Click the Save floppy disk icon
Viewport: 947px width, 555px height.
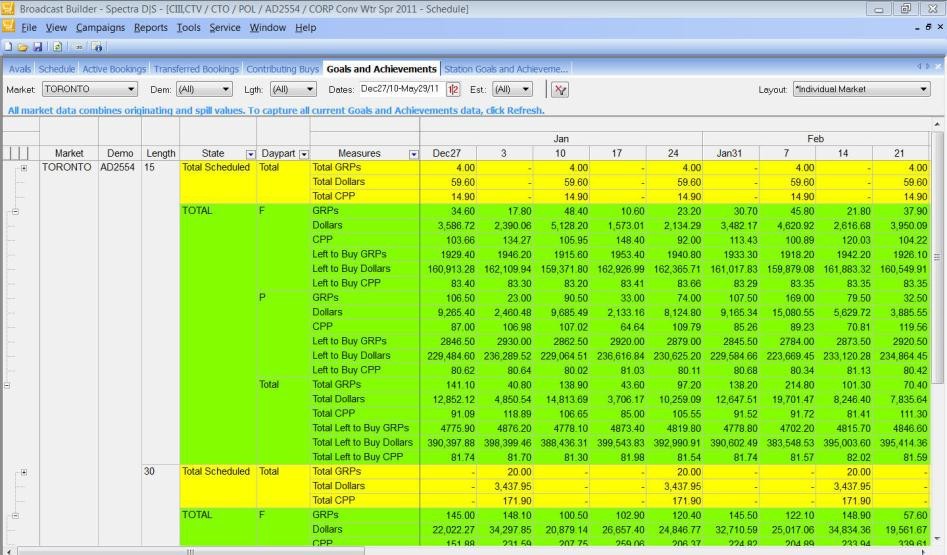[x=37, y=47]
